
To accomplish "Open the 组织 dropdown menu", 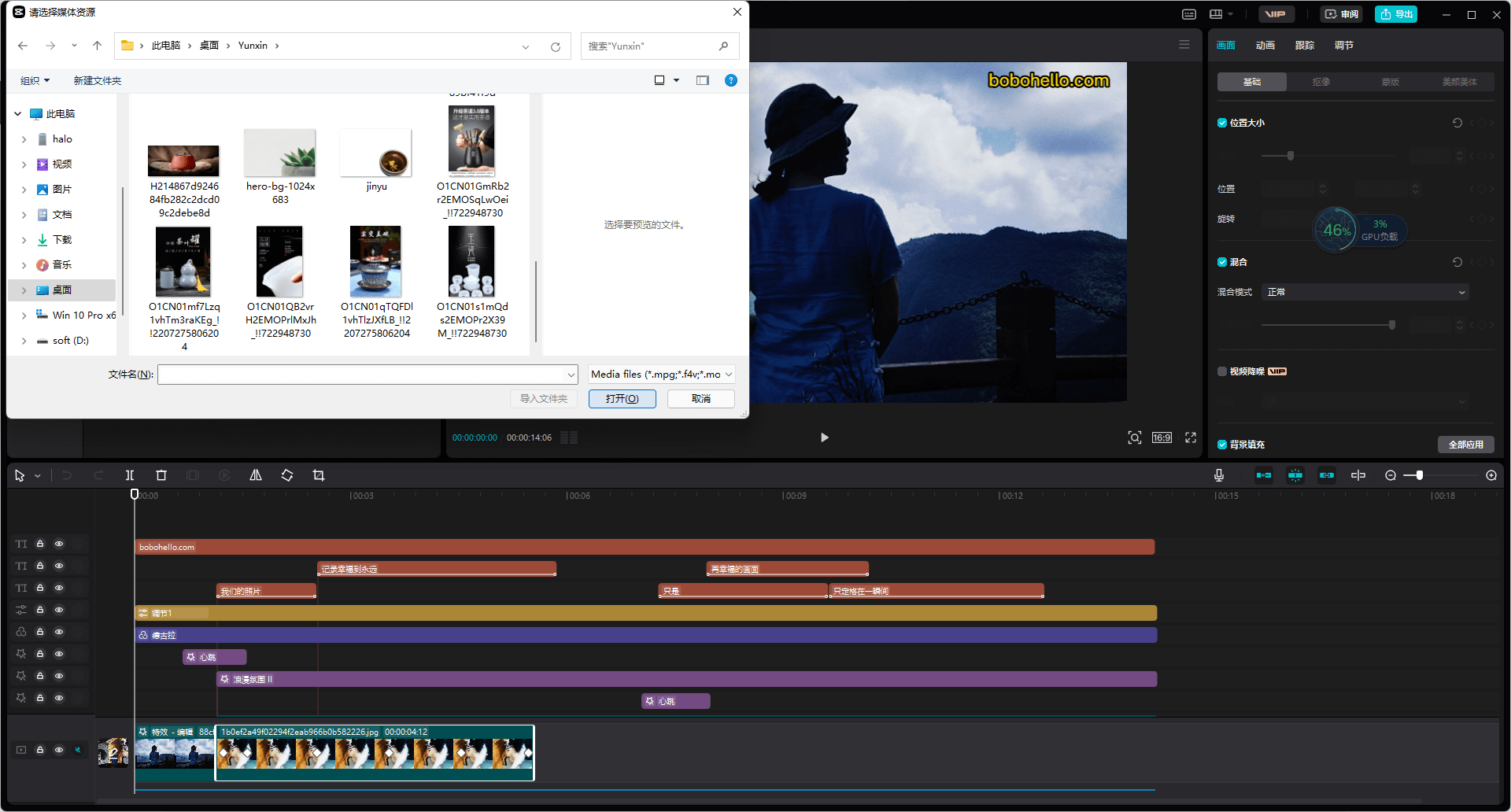I will 35,80.
